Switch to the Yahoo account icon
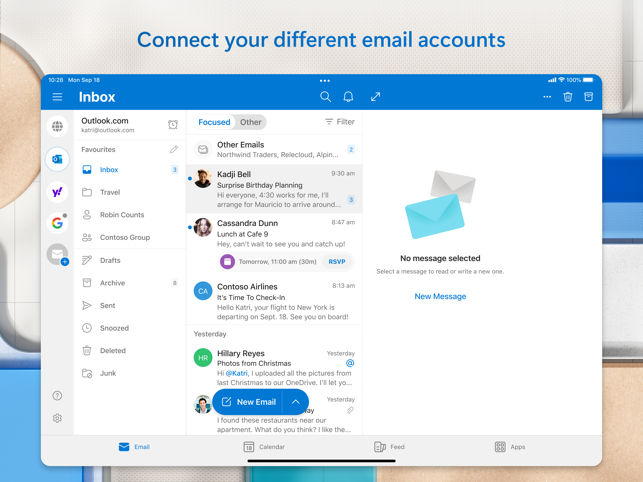This screenshot has width=643, height=482. (57, 192)
